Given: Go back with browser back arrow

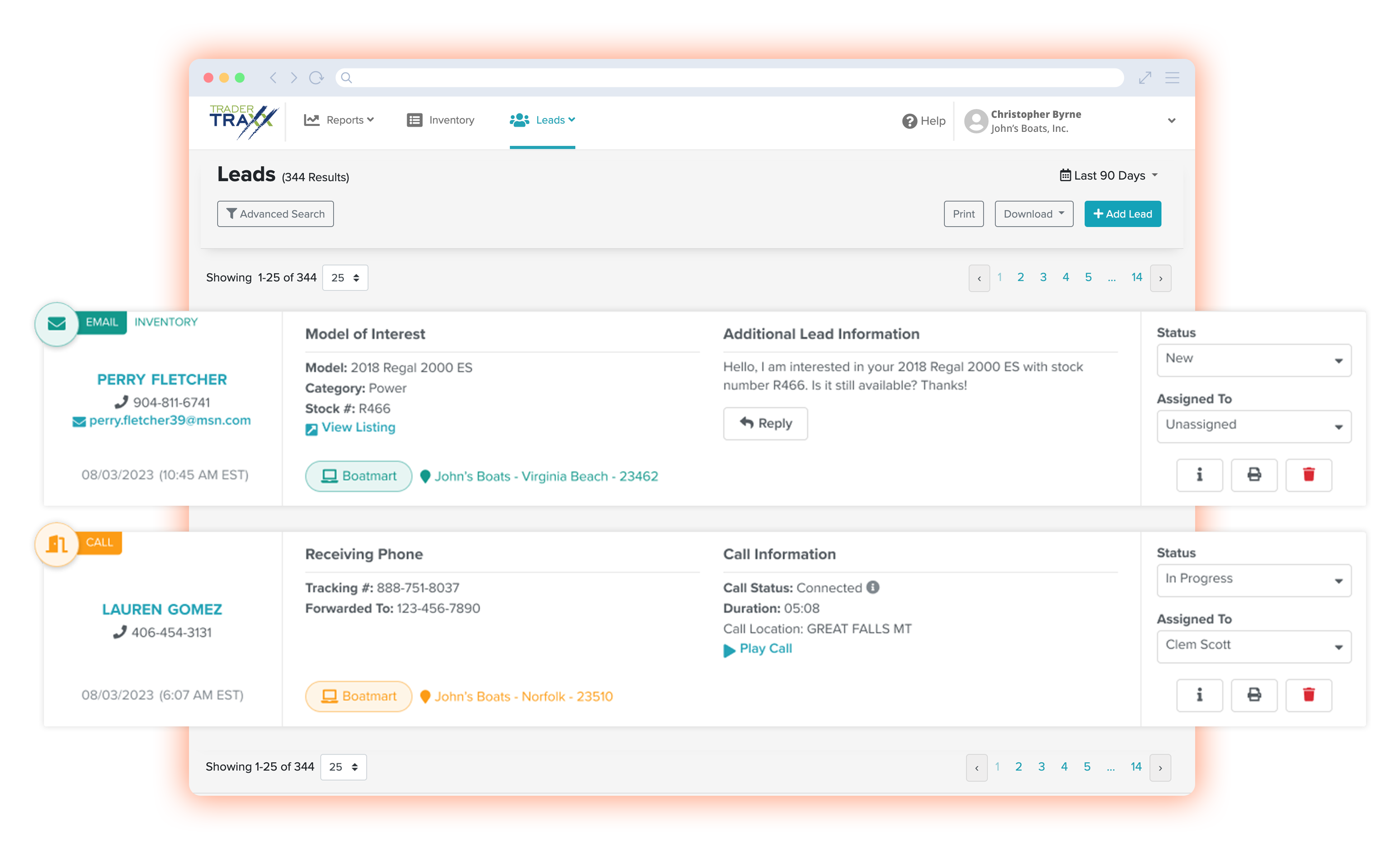Looking at the screenshot, I should pyautogui.click(x=273, y=77).
